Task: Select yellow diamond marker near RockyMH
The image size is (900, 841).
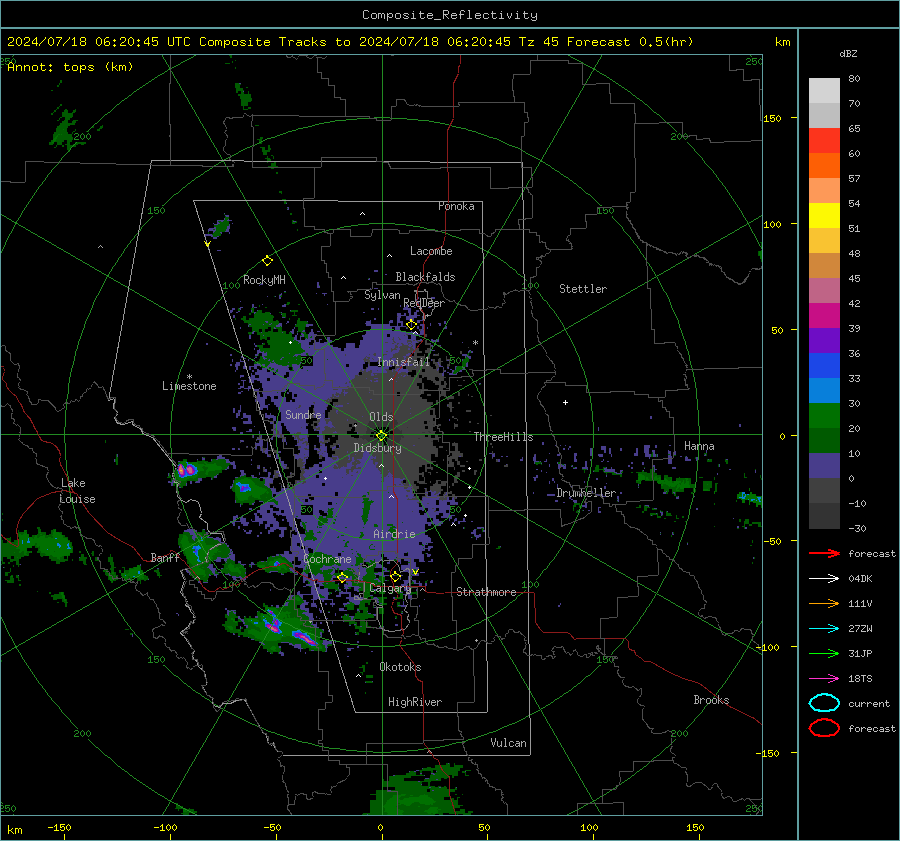Action: pos(267,261)
